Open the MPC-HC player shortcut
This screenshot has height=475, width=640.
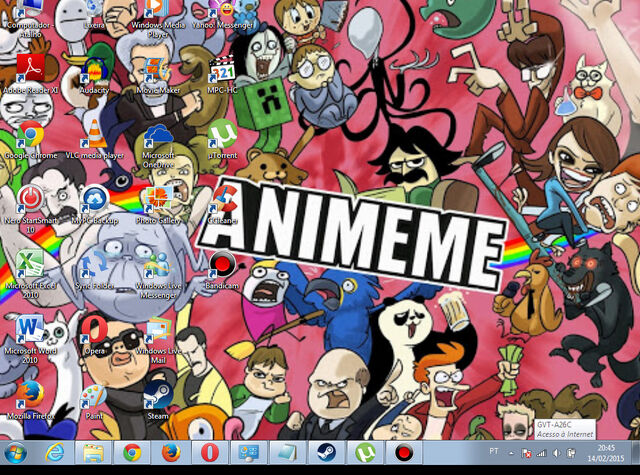222,76
